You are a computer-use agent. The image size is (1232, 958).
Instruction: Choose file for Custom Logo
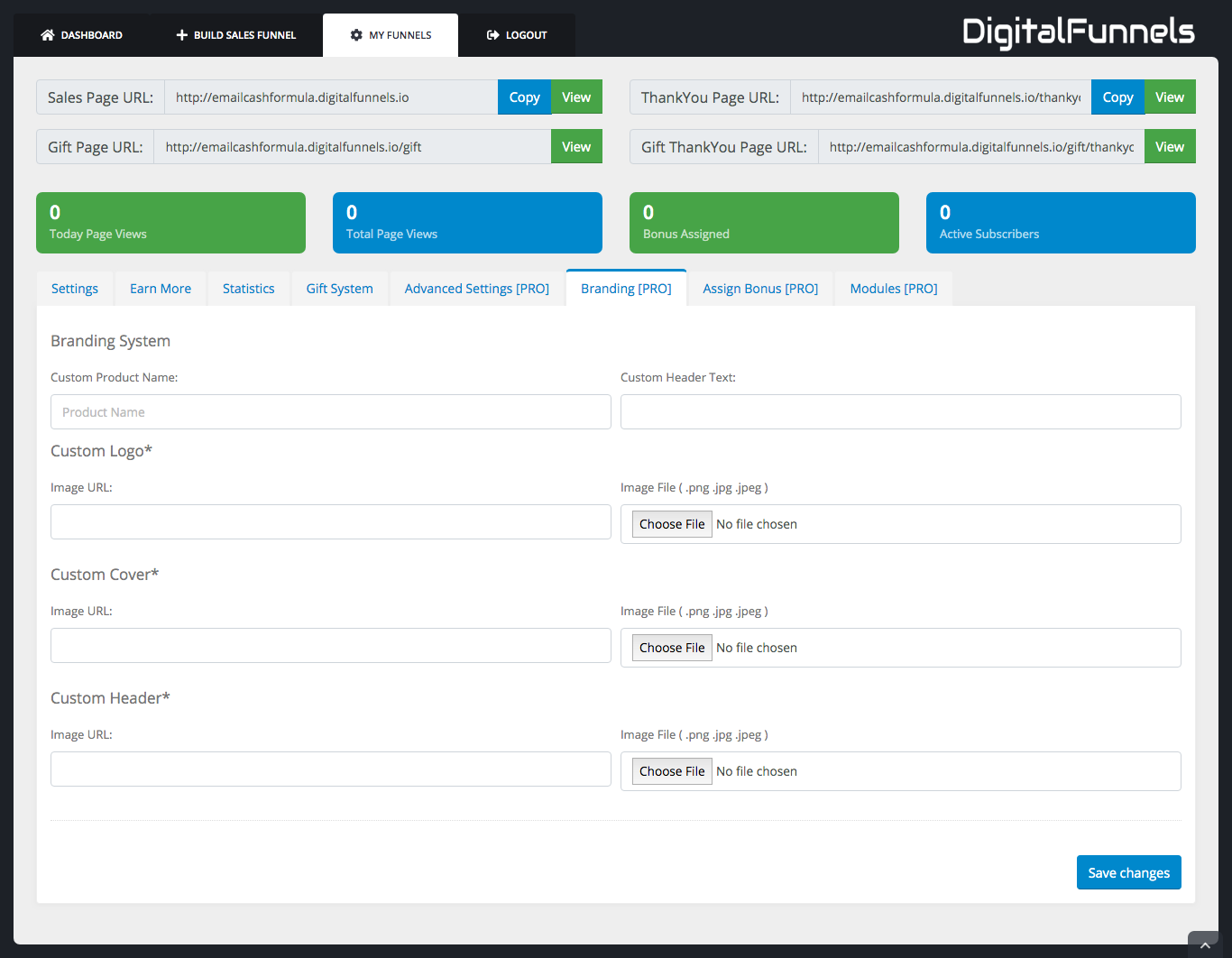pos(672,524)
